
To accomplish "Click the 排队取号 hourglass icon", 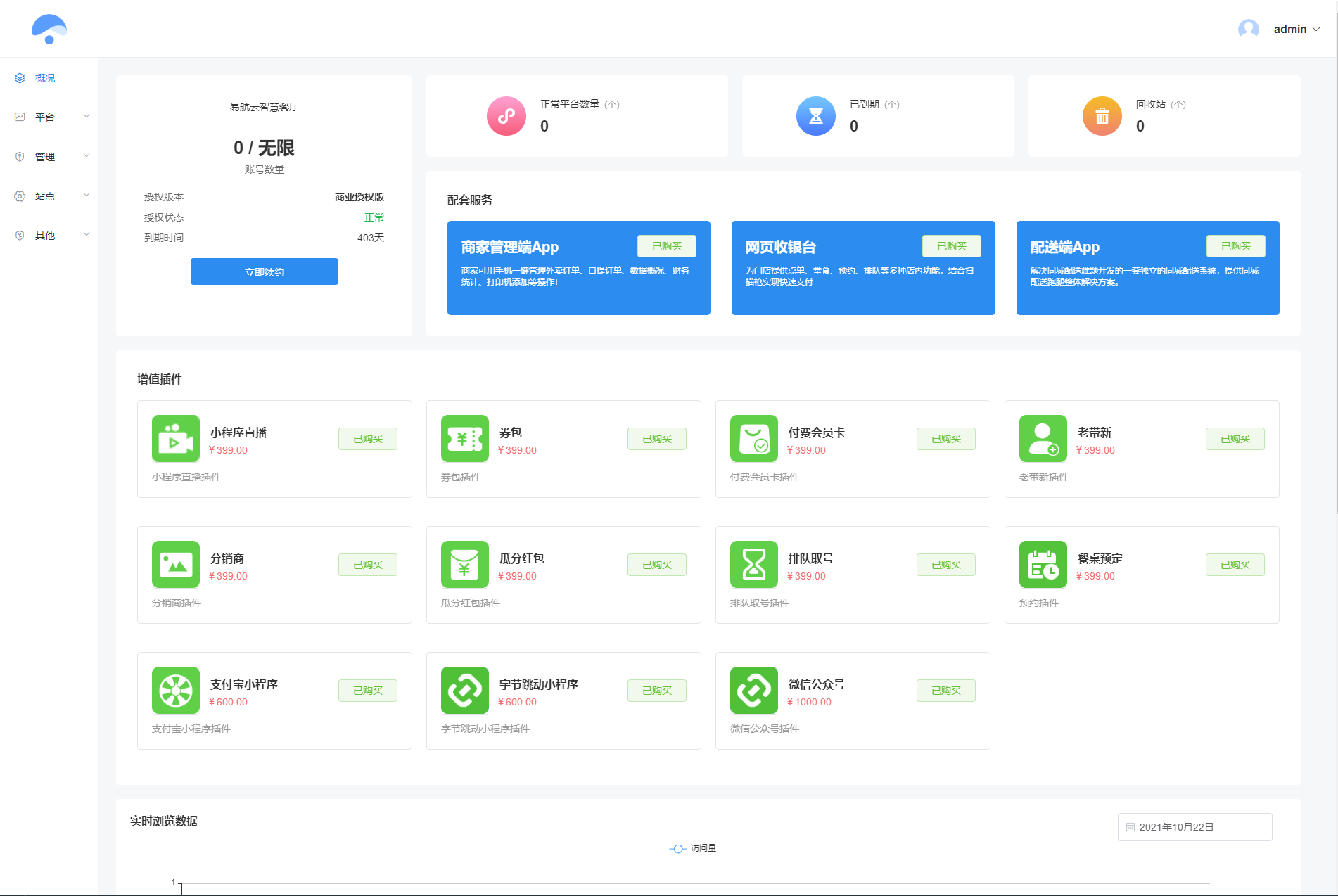I will point(753,564).
